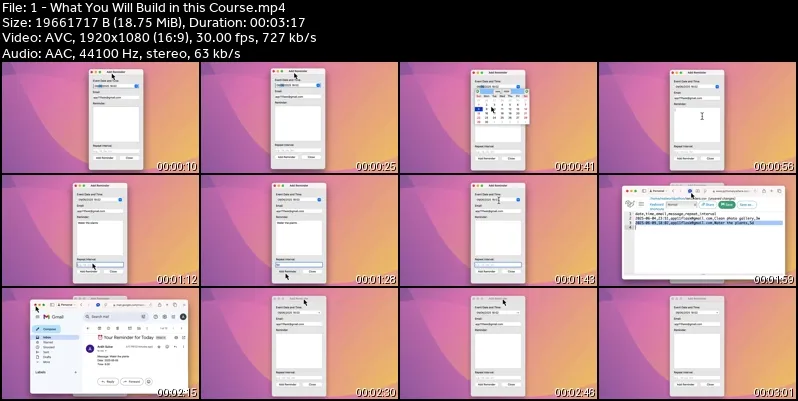Open Gmail settings gear icon
The image size is (798, 401).
(x=164, y=317)
